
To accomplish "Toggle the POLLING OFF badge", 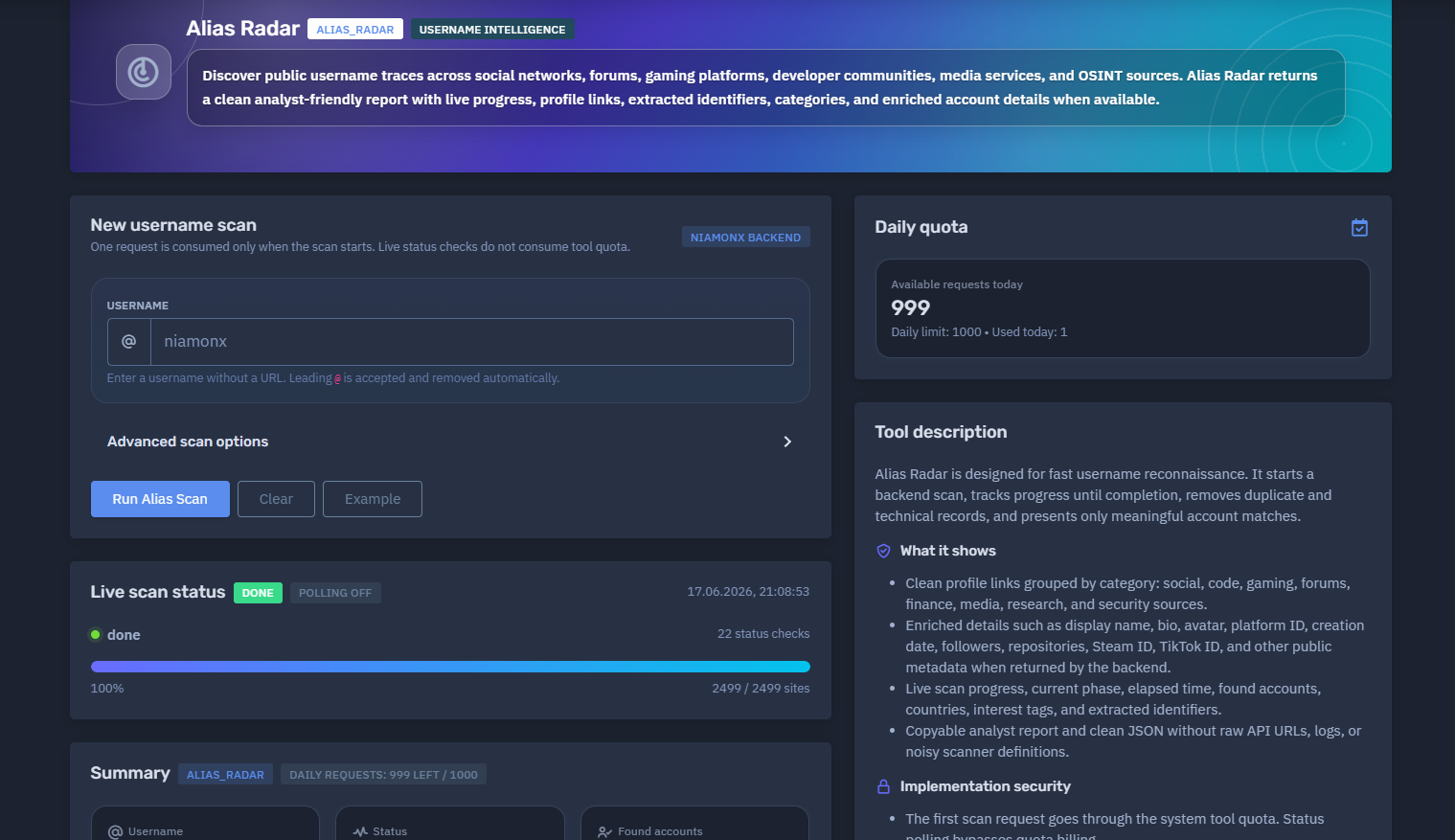I will pyautogui.click(x=335, y=593).
